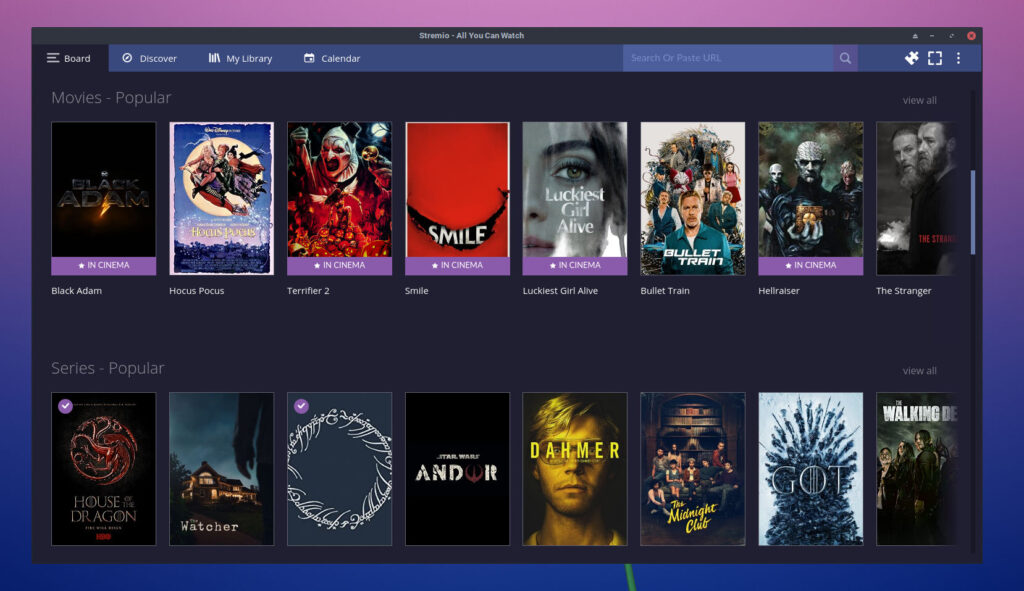Choose the Smile movie poster
Image resolution: width=1024 pixels, height=591 pixels.
[x=457, y=198]
